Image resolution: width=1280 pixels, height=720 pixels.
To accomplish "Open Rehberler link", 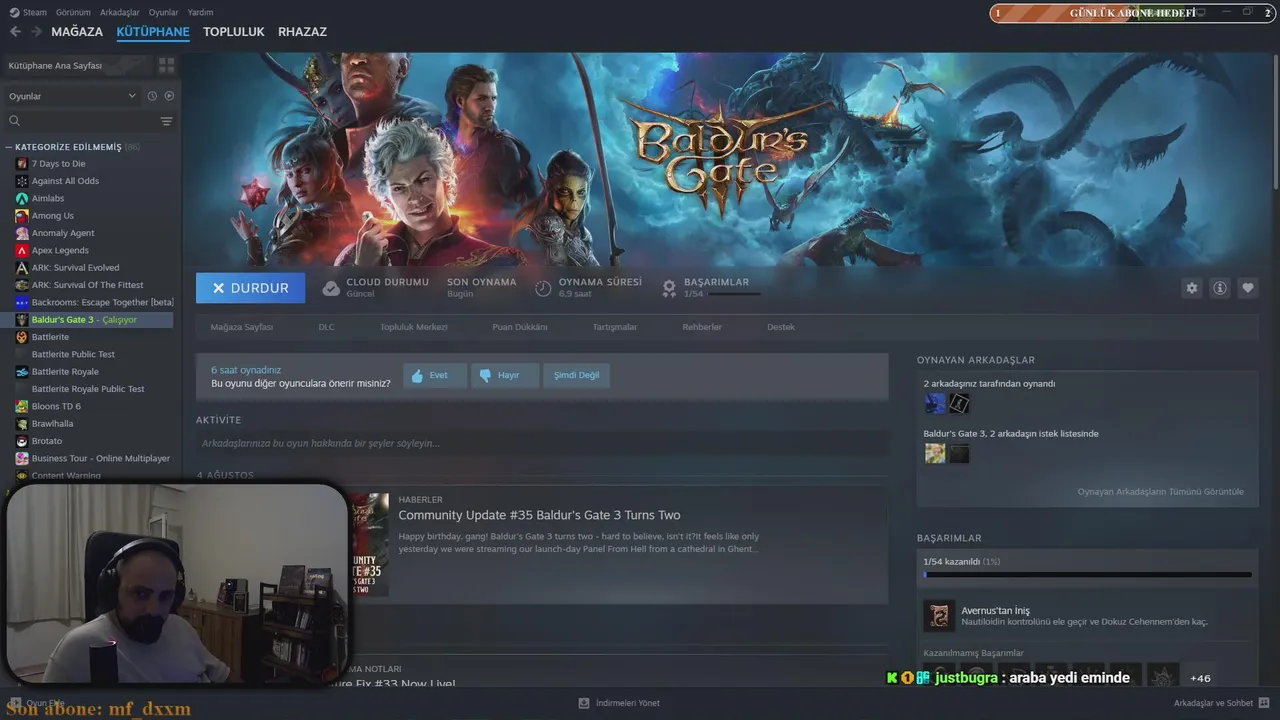I will coord(702,327).
